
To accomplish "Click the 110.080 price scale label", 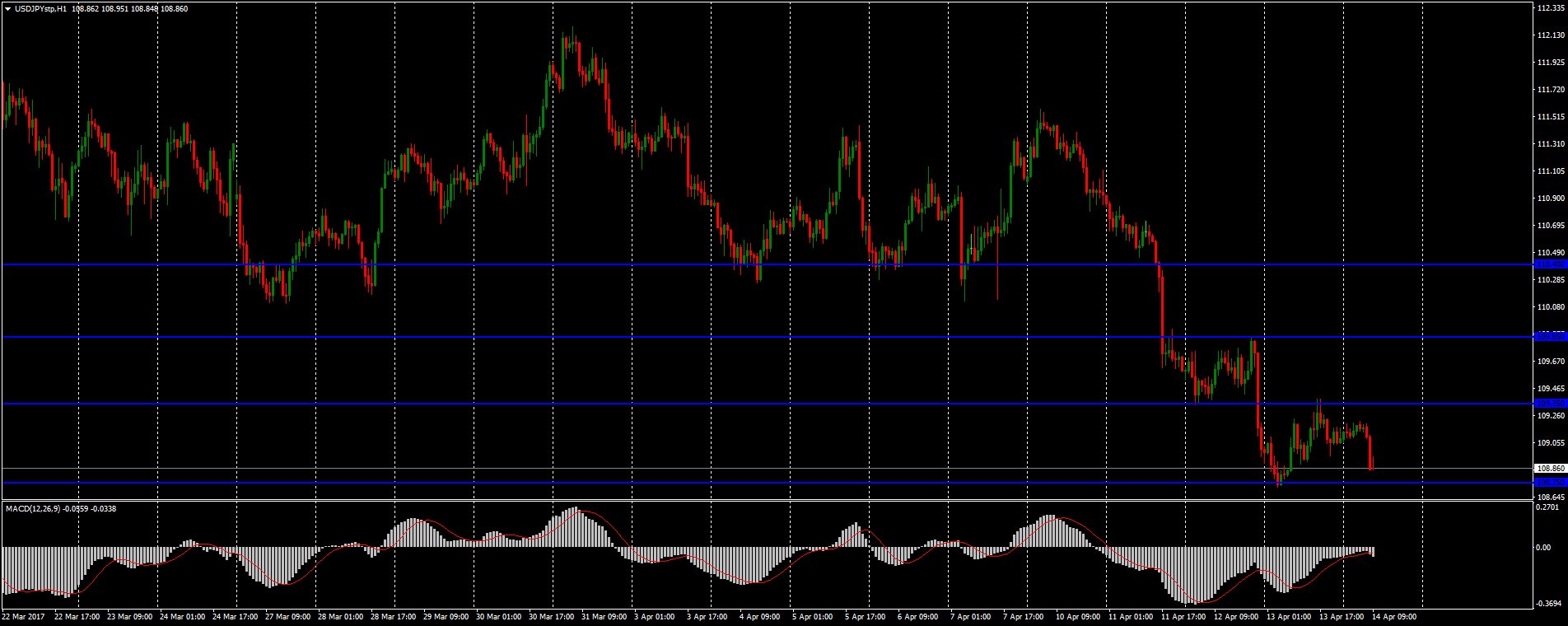I will pos(1551,307).
